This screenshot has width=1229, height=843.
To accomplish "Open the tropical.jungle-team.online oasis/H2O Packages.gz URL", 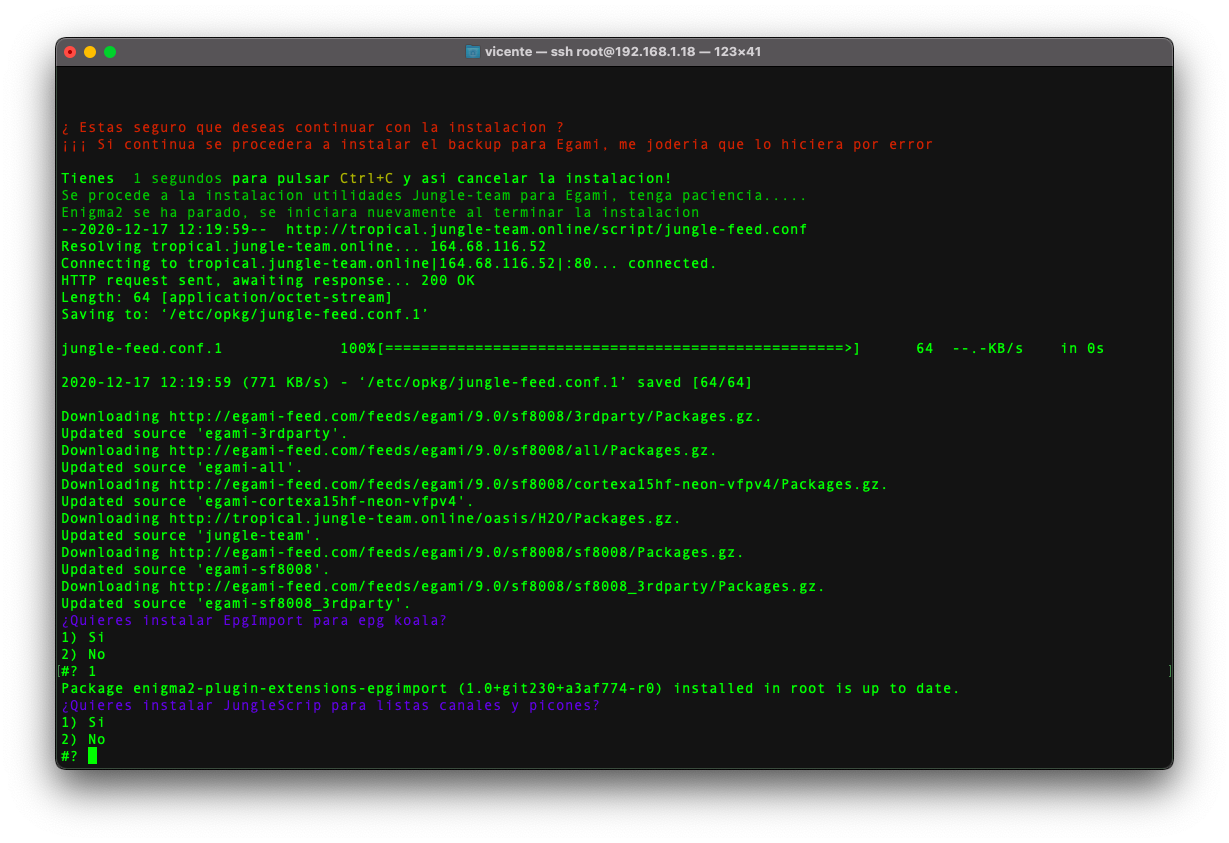I will click(424, 519).
